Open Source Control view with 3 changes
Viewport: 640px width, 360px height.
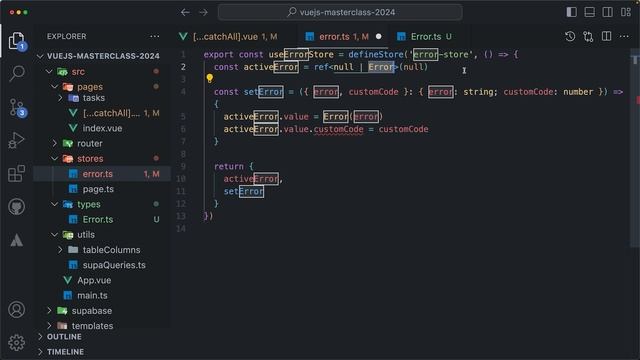(x=17, y=108)
